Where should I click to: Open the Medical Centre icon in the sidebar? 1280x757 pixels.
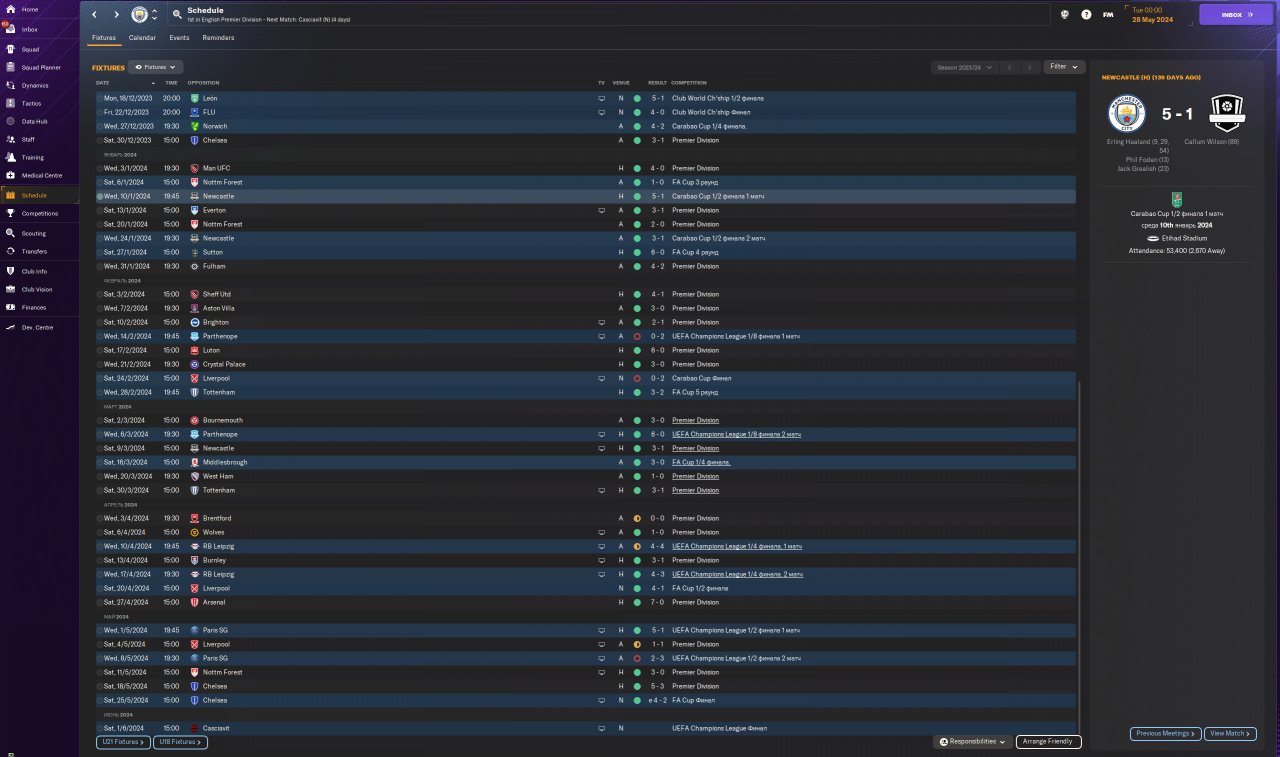pyautogui.click(x=11, y=175)
